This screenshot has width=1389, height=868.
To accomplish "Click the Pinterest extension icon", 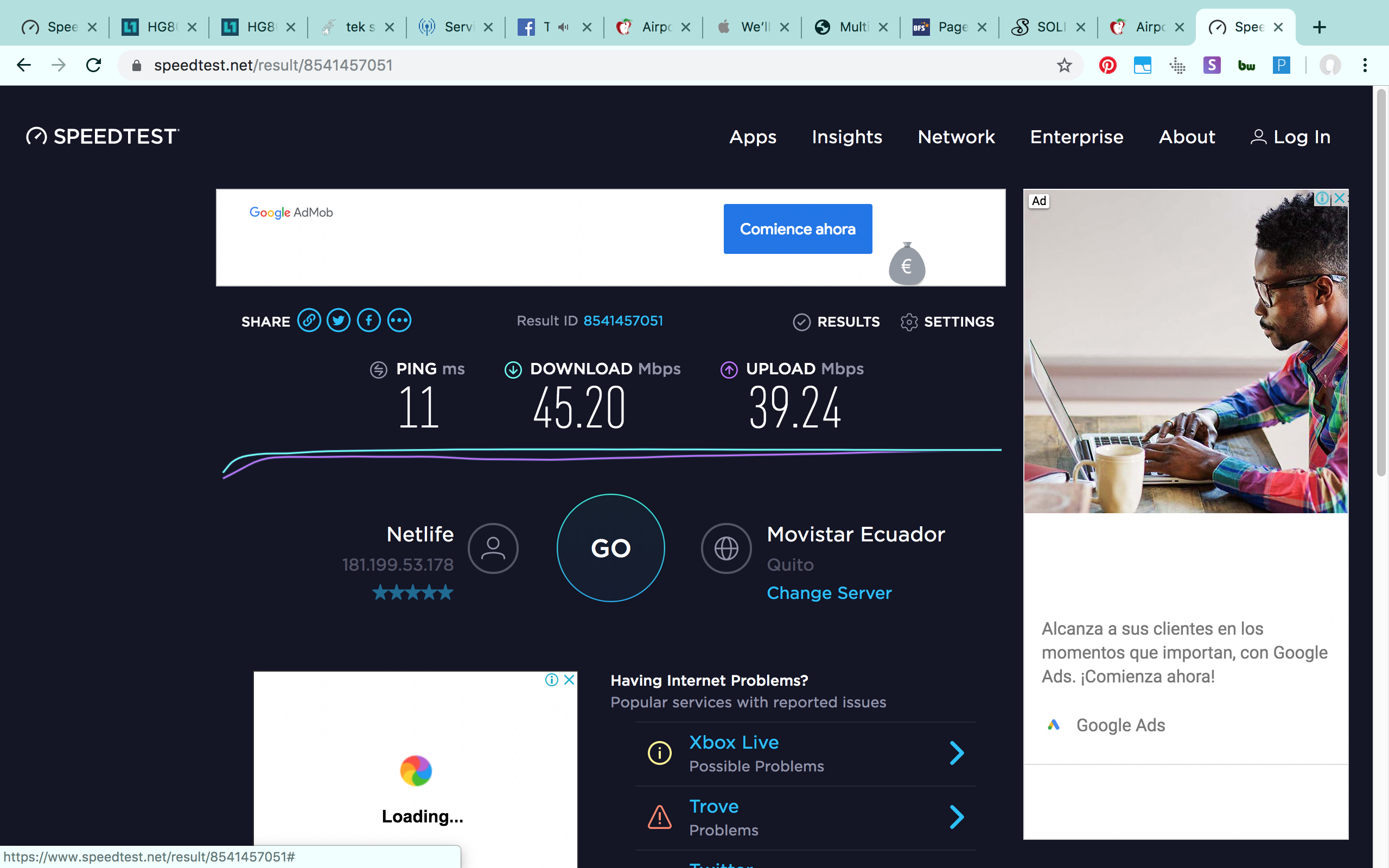I will (x=1107, y=66).
